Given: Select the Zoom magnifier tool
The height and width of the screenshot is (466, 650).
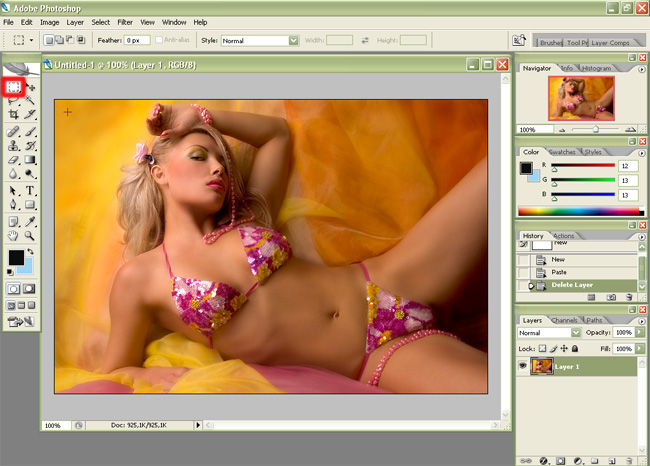Looking at the screenshot, I should 29,235.
